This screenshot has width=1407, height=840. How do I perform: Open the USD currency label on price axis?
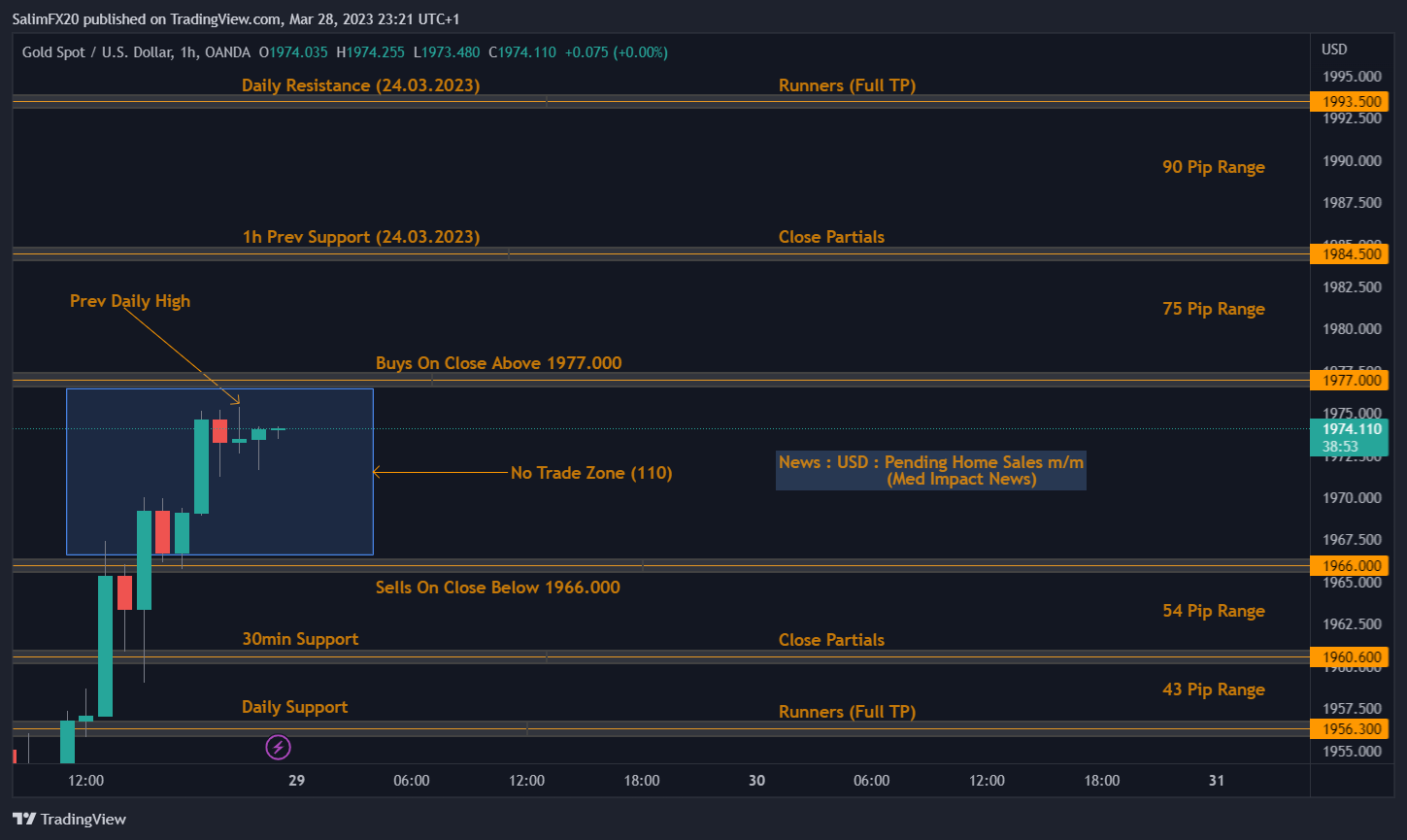coord(1334,50)
